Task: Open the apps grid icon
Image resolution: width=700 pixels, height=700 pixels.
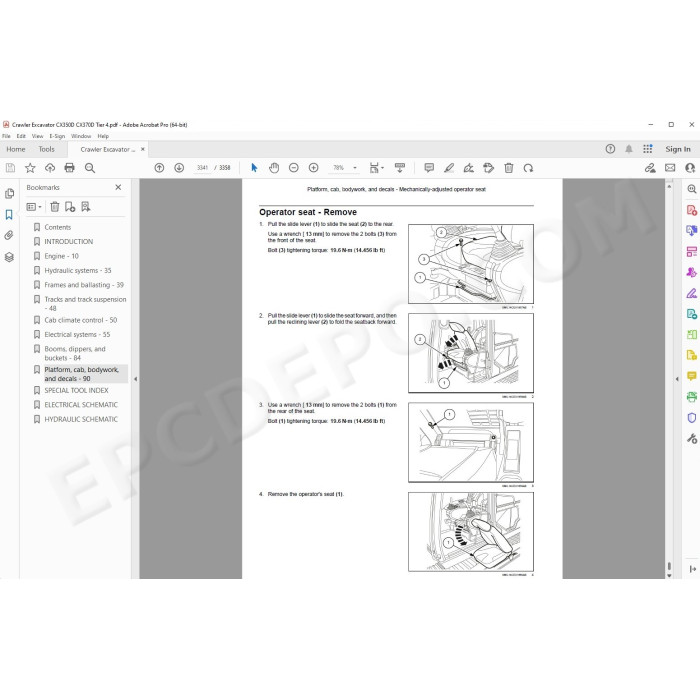Action: tap(648, 149)
